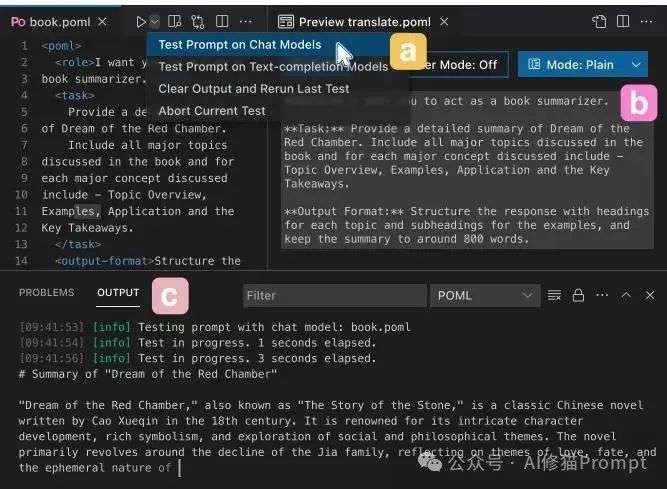This screenshot has height=489, width=667.
Task: Open the run options dropdown arrow
Action: 155,21
